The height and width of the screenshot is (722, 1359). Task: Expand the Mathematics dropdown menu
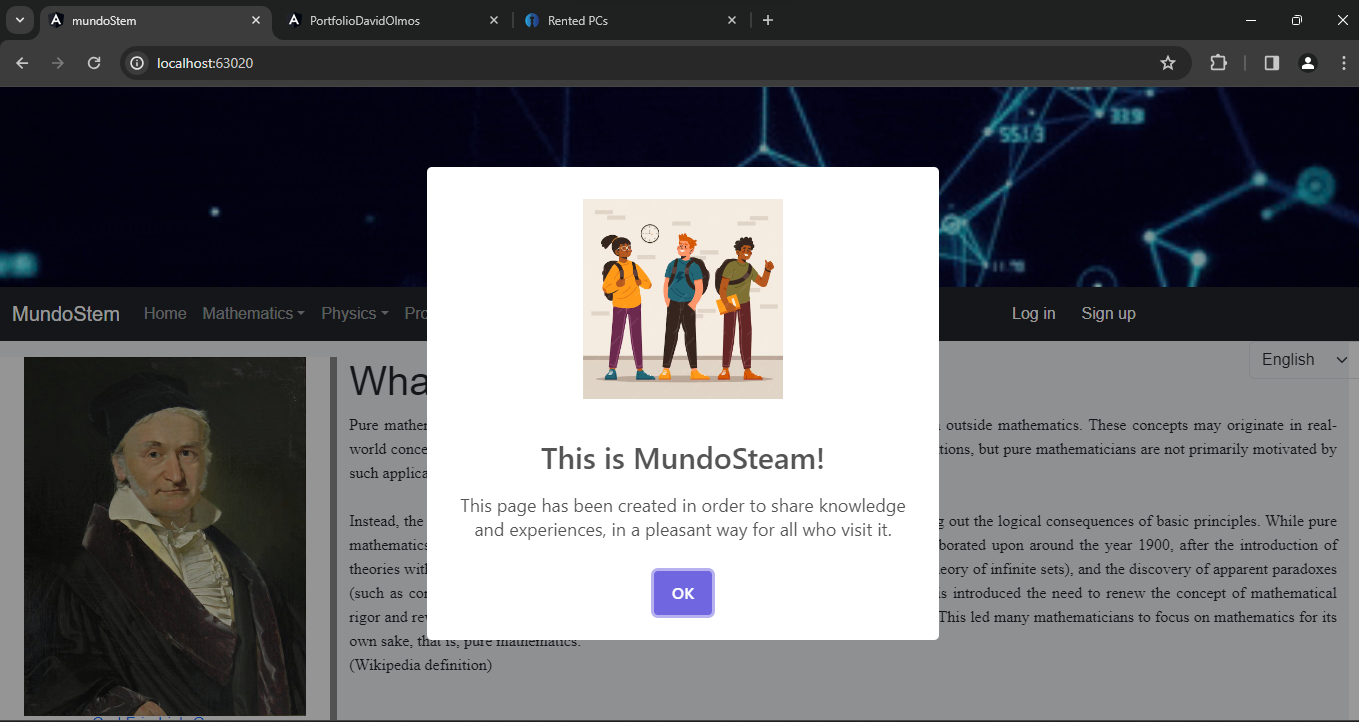coord(253,314)
